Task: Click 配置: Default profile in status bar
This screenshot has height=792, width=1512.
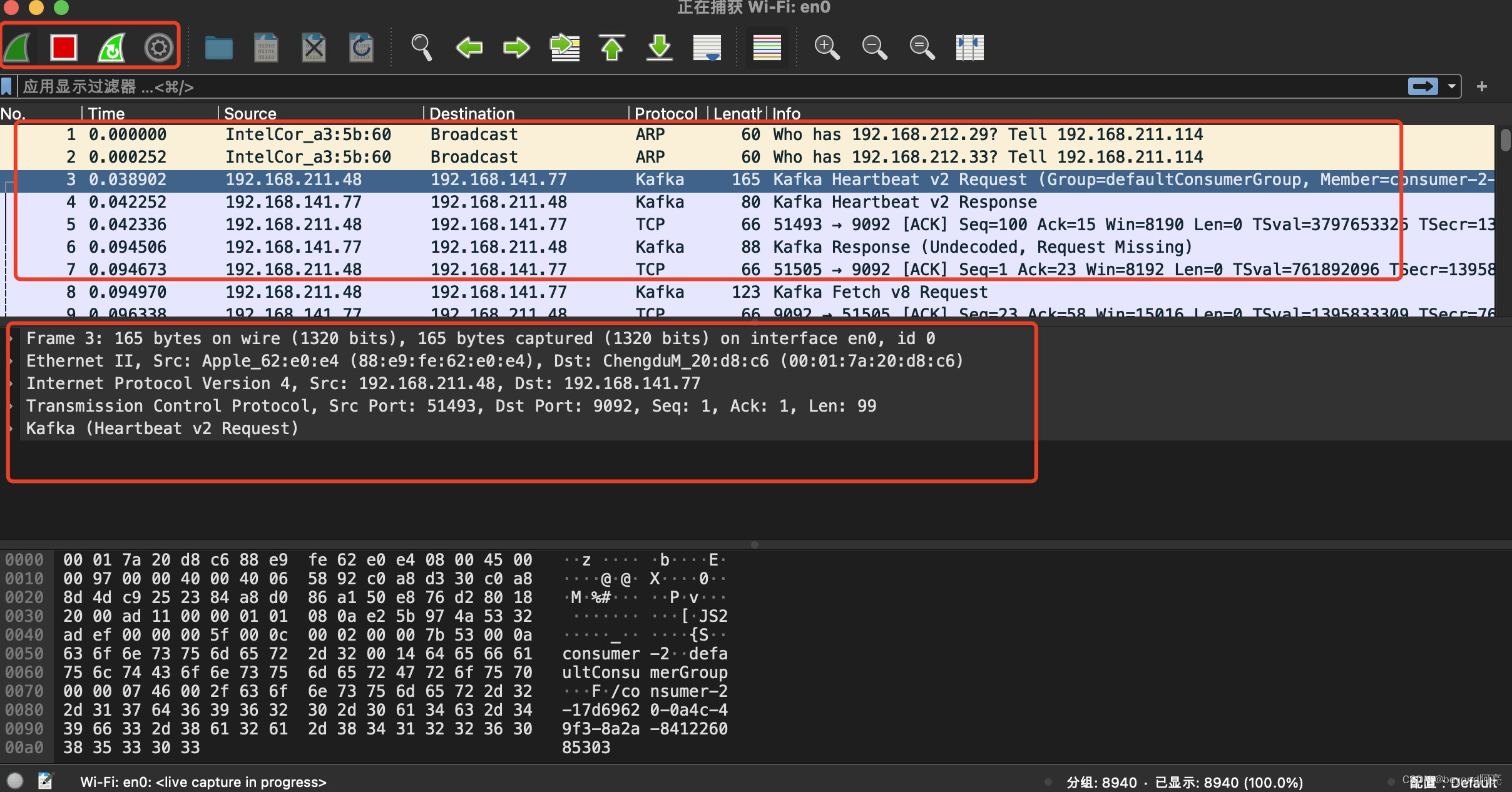Action: click(1453, 783)
